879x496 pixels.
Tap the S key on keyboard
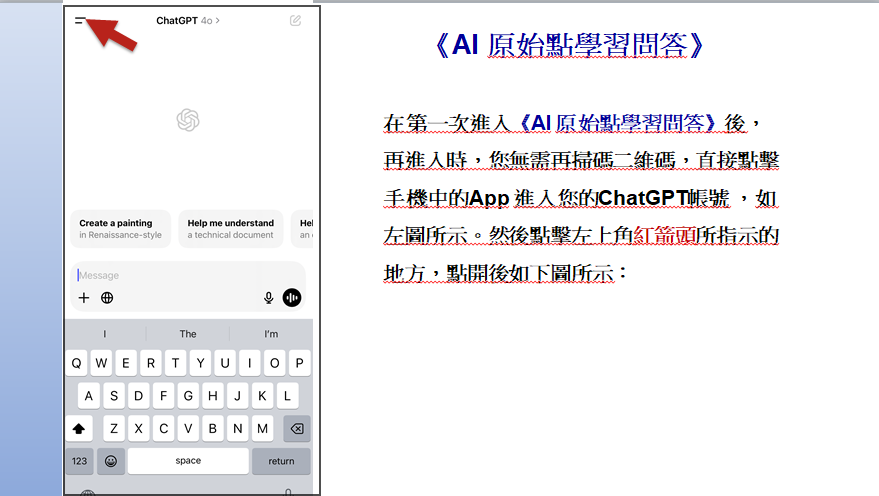point(114,396)
